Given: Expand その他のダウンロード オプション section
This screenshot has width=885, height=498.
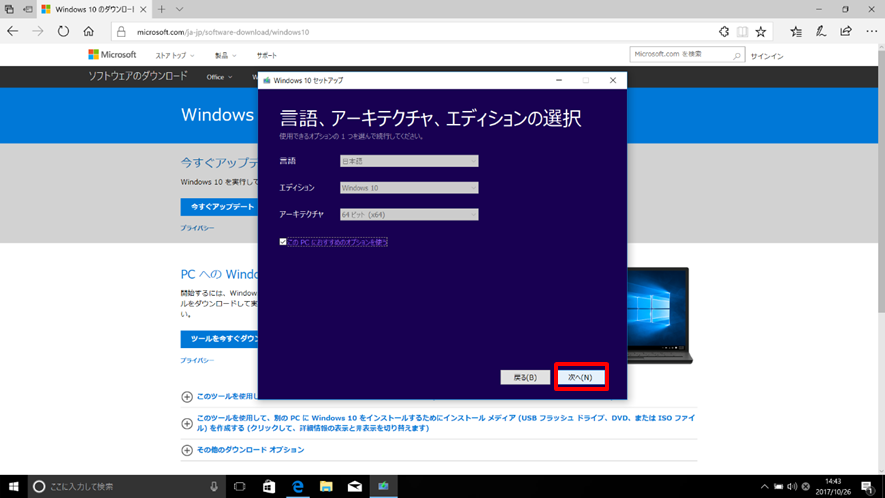Looking at the screenshot, I should pos(187,450).
